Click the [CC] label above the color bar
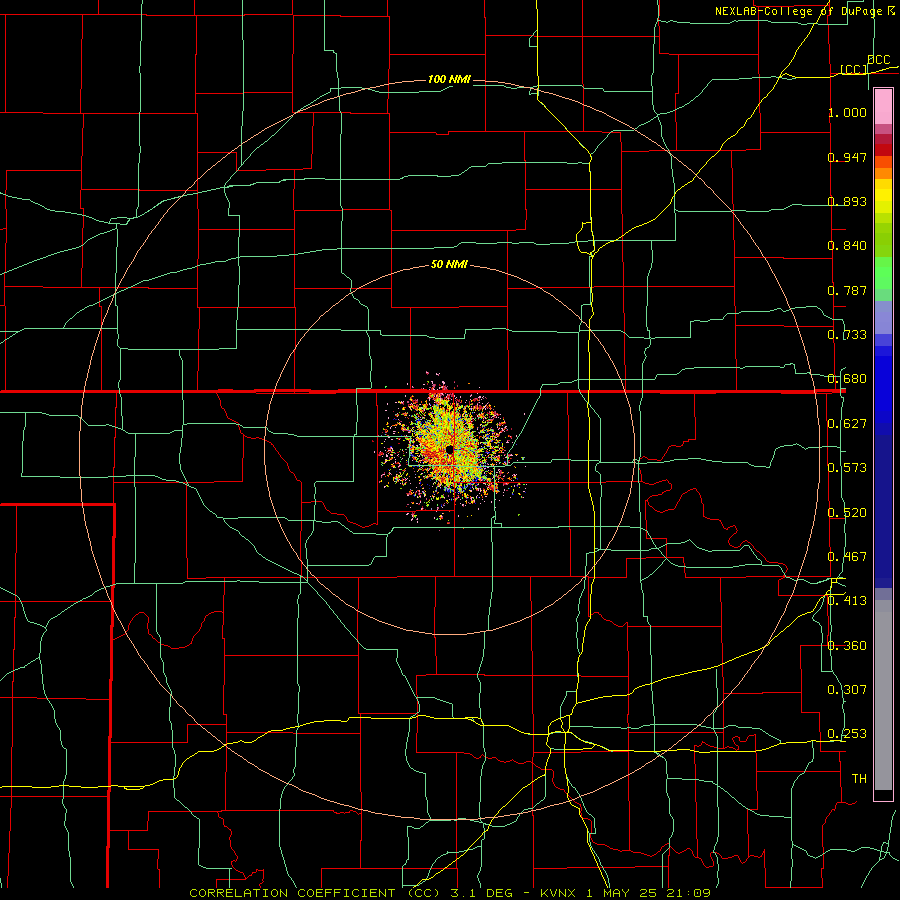Image resolution: width=900 pixels, height=900 pixels. pyautogui.click(x=854, y=69)
